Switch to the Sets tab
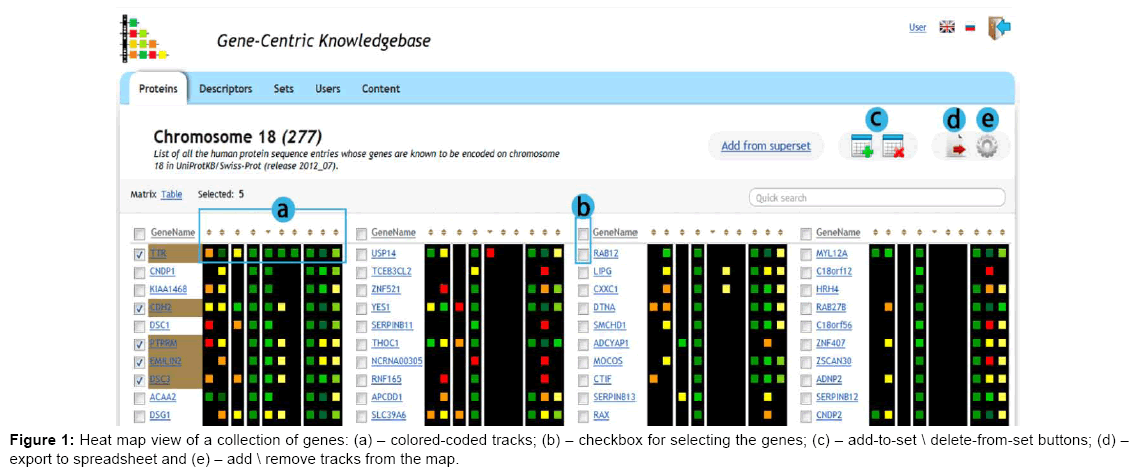The width and height of the screenshot is (1134, 472). [x=284, y=89]
